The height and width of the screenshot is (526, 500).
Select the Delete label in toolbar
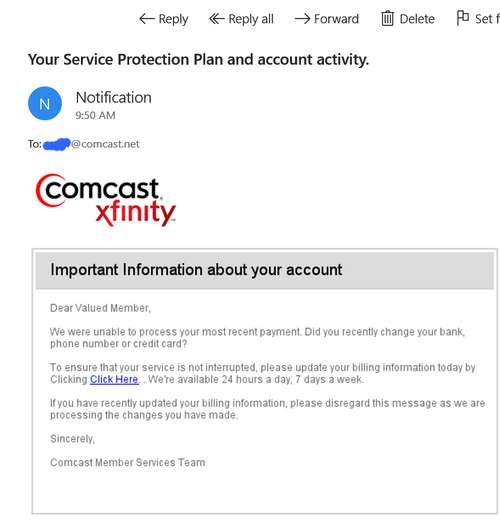tap(417, 19)
